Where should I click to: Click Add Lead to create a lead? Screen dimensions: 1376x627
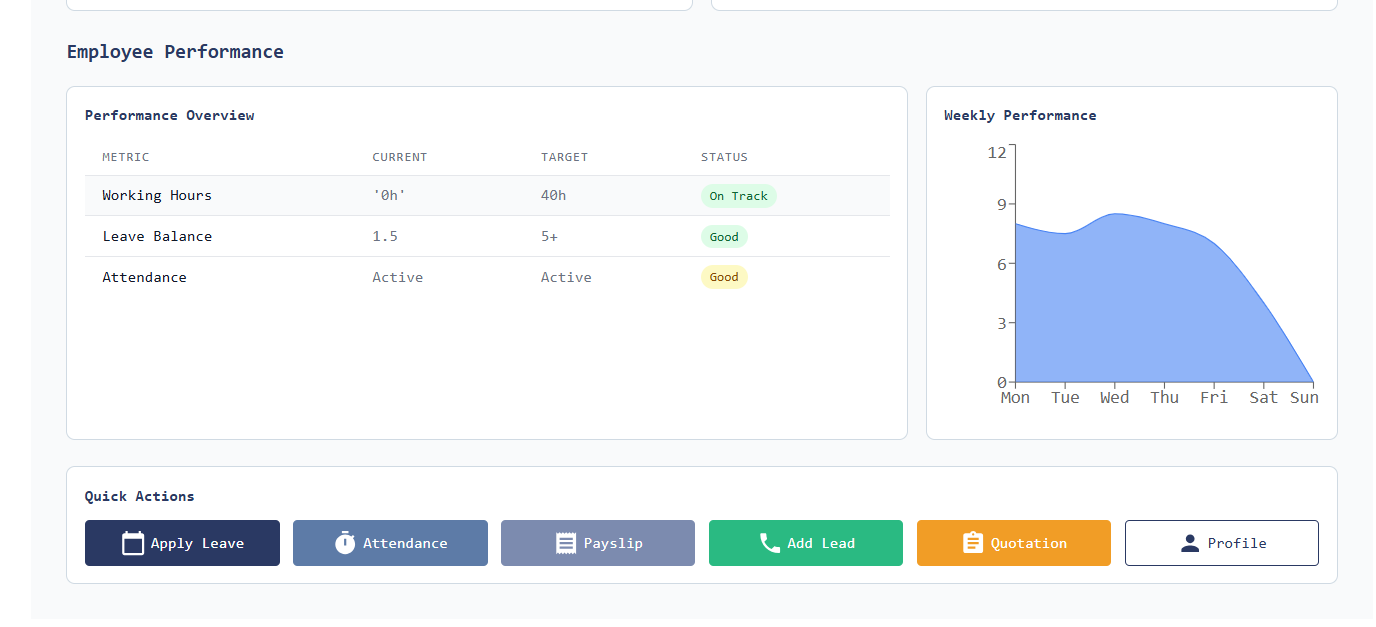[805, 542]
